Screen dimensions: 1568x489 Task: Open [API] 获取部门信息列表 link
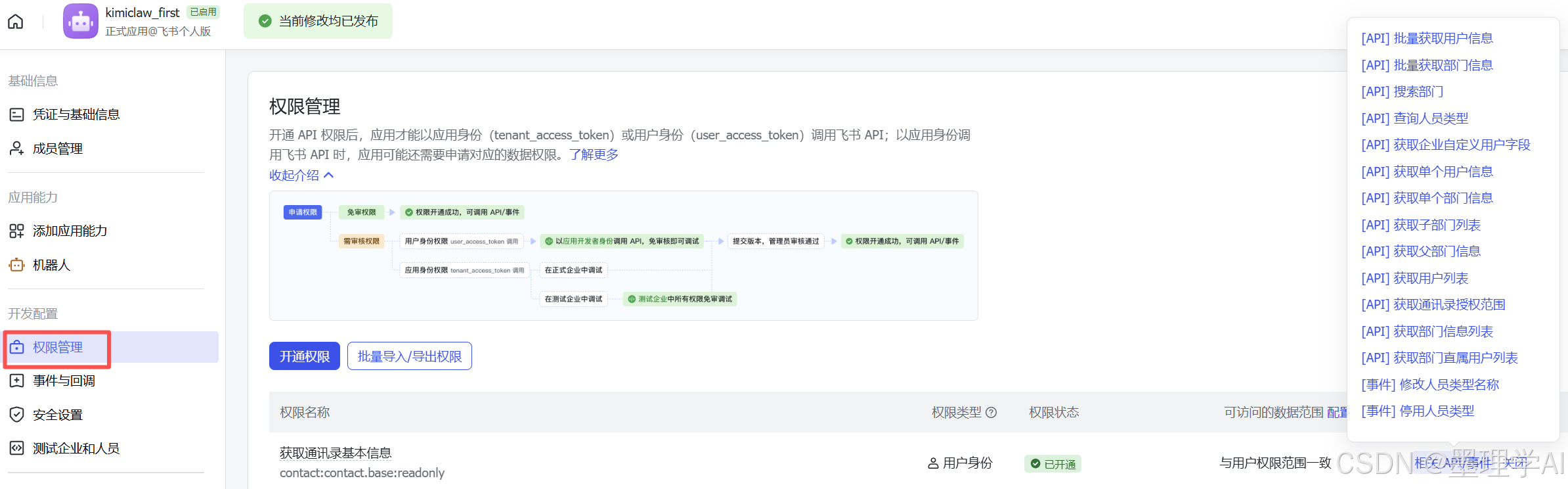point(1427,331)
